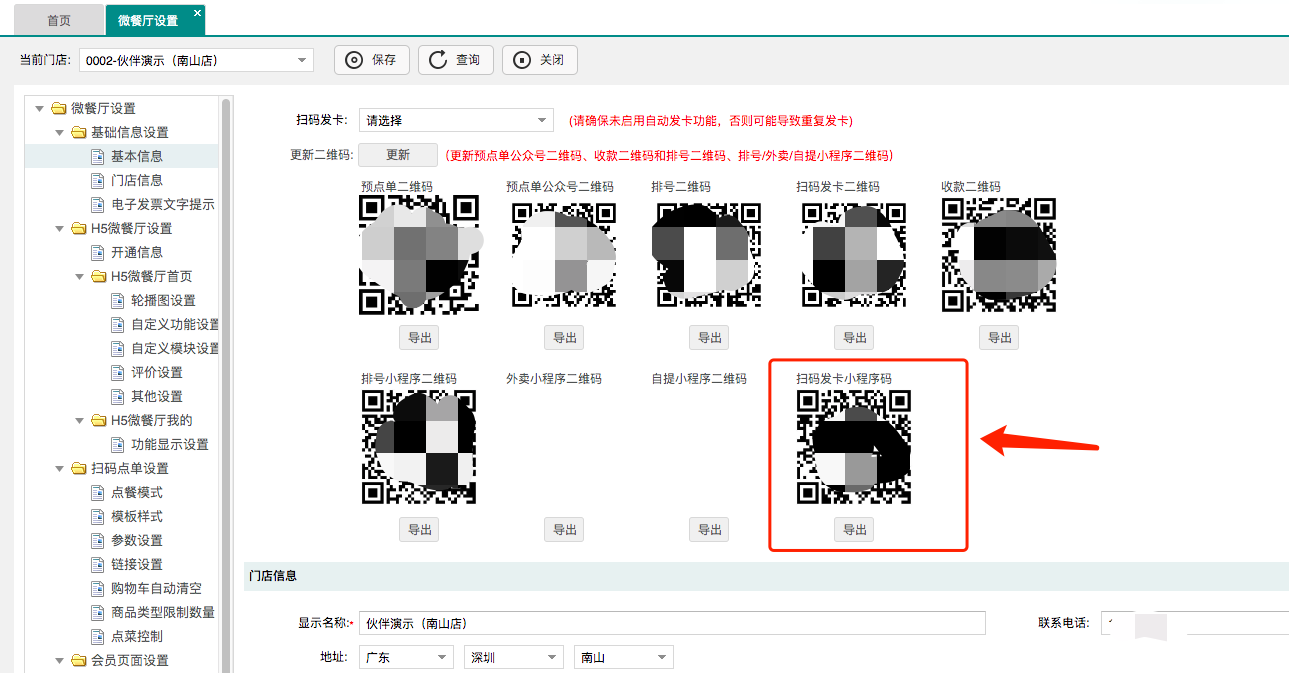Image resolution: width=1289 pixels, height=673 pixels.
Task: Click the 微餐厅设置 root folder icon
Action: pyautogui.click(x=58, y=108)
